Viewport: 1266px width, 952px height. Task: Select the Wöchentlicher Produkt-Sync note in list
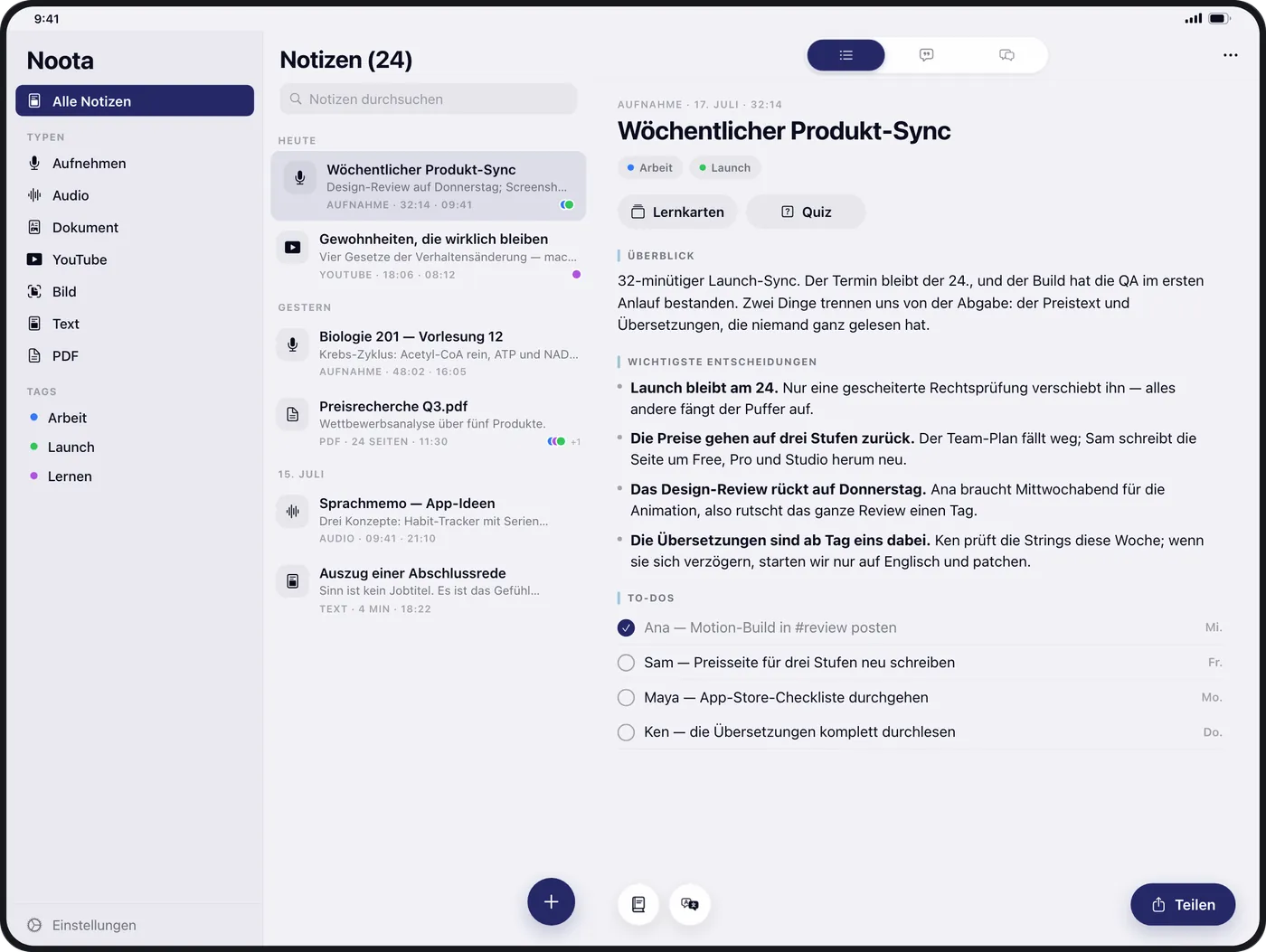[x=429, y=186]
